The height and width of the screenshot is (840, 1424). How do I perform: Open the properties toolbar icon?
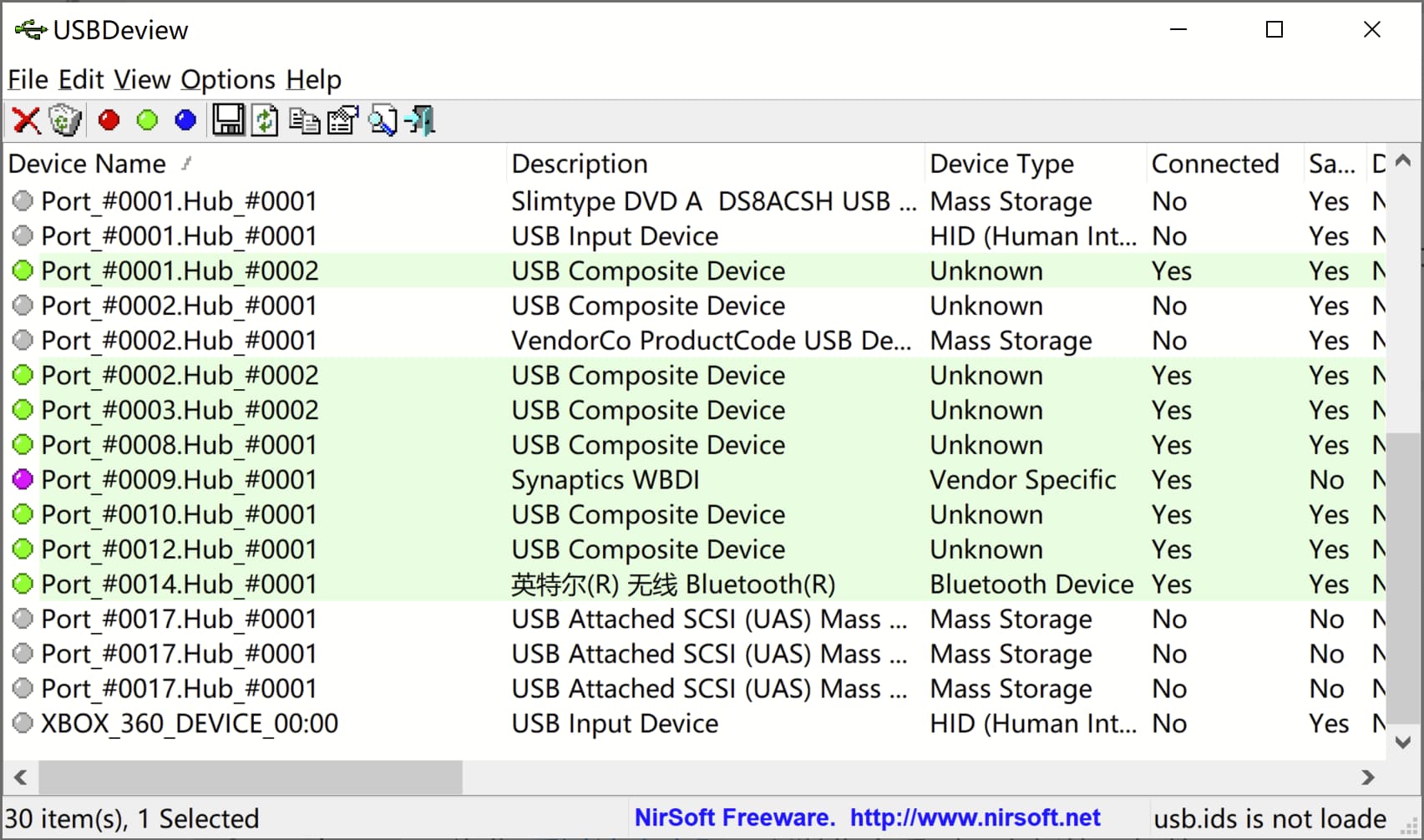tap(342, 120)
